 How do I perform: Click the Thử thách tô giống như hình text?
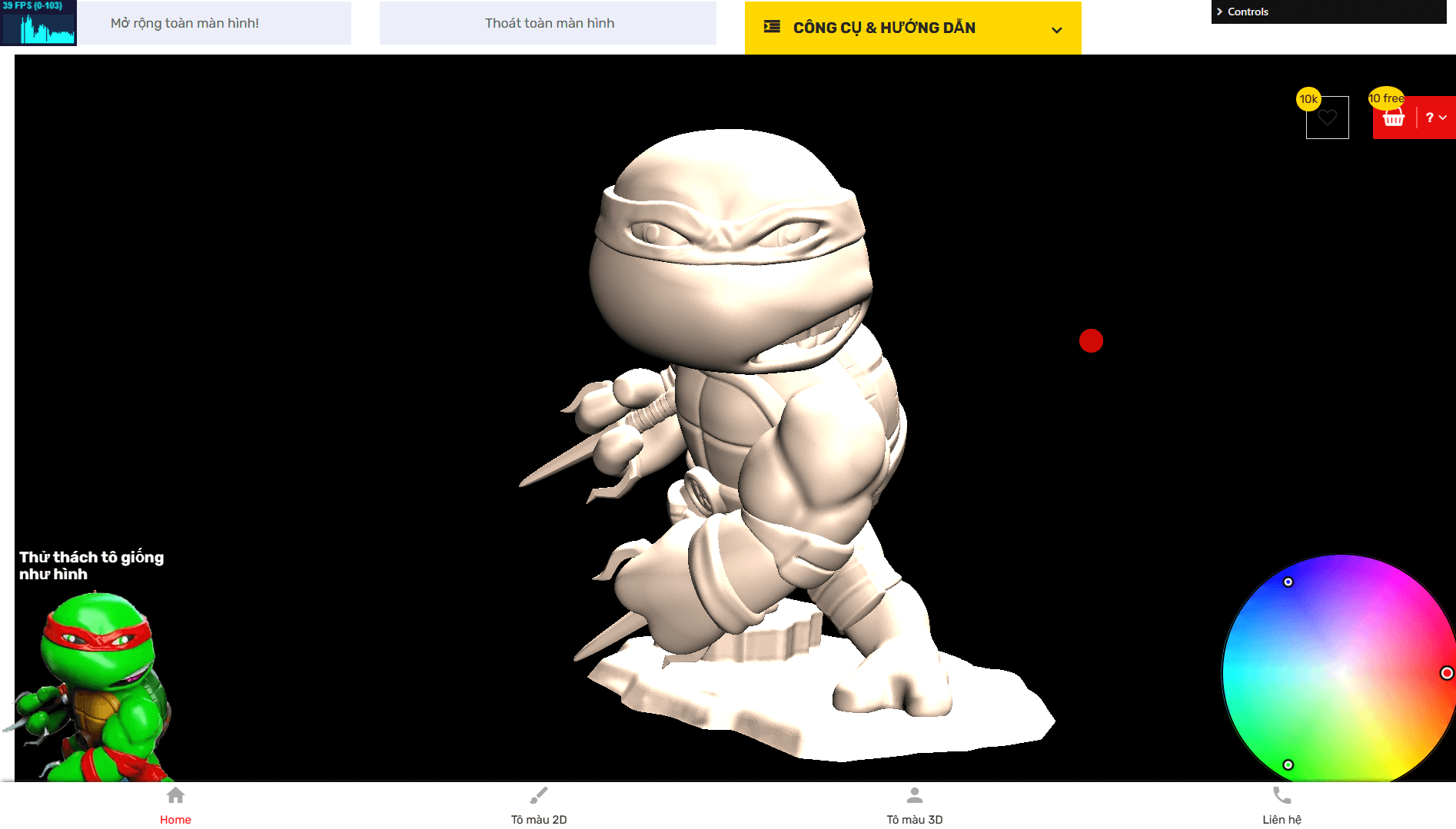click(x=91, y=565)
